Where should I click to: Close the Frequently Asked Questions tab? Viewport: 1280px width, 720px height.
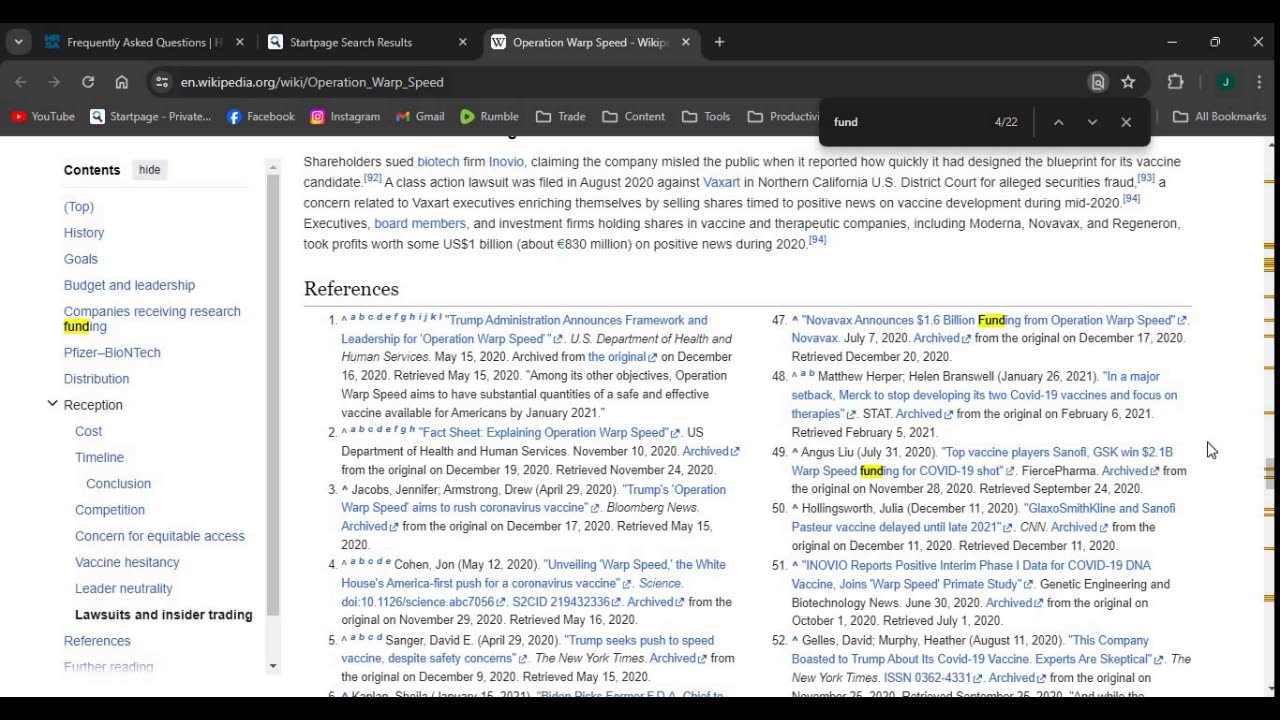pyautogui.click(x=239, y=42)
